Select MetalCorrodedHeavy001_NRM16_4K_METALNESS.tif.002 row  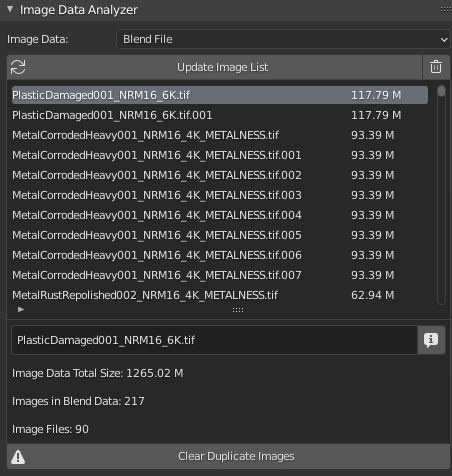click(x=220, y=175)
